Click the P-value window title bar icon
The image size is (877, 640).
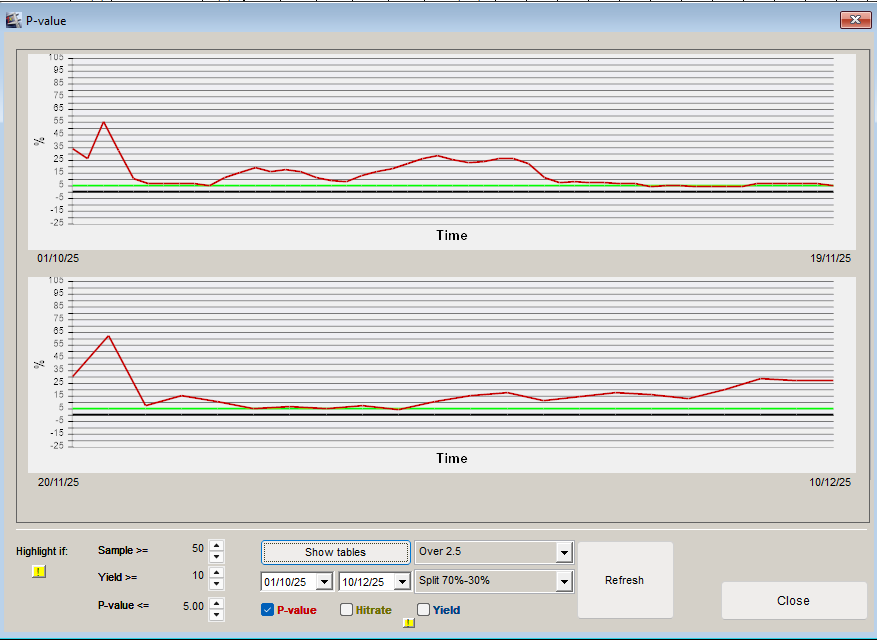pos(14,19)
